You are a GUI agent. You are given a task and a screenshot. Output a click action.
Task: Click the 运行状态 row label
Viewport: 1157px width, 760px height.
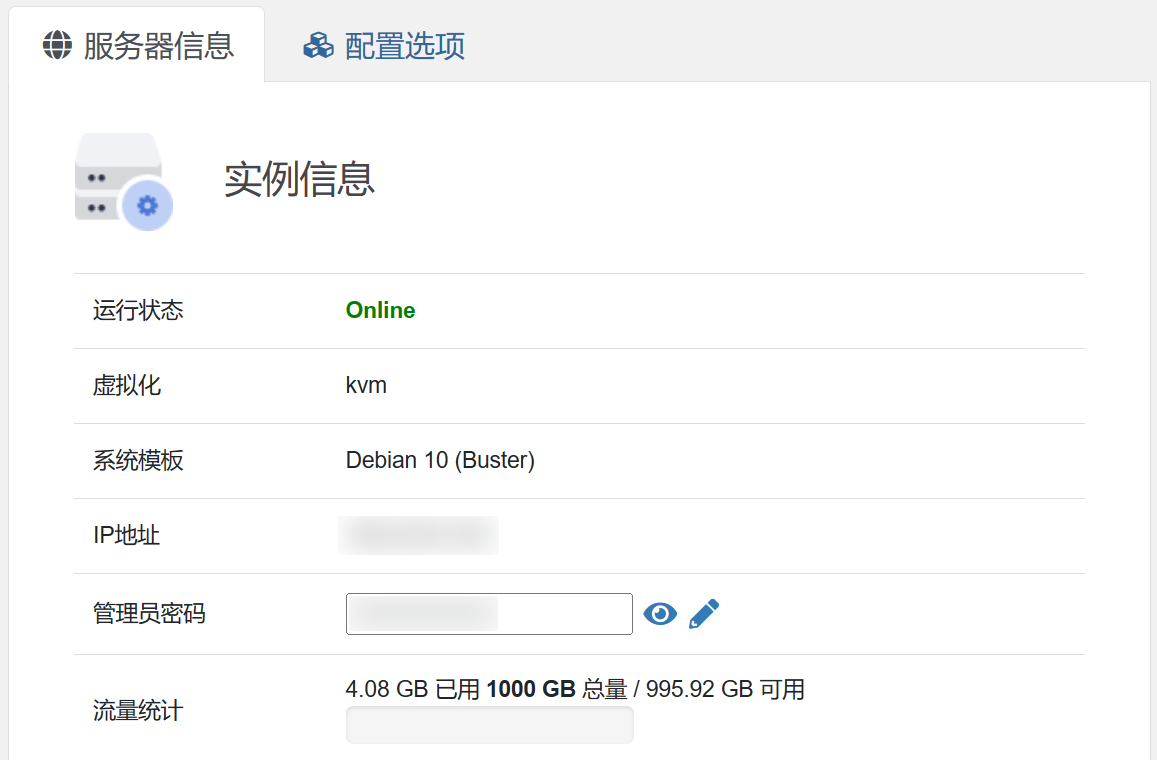[x=138, y=310]
